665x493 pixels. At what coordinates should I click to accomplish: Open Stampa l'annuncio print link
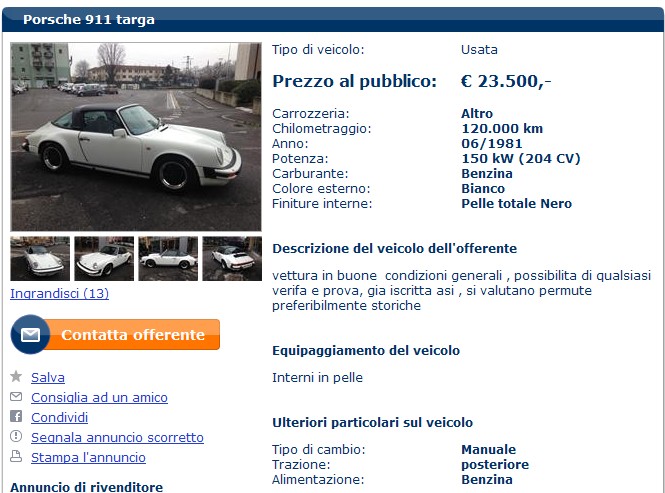[88, 457]
